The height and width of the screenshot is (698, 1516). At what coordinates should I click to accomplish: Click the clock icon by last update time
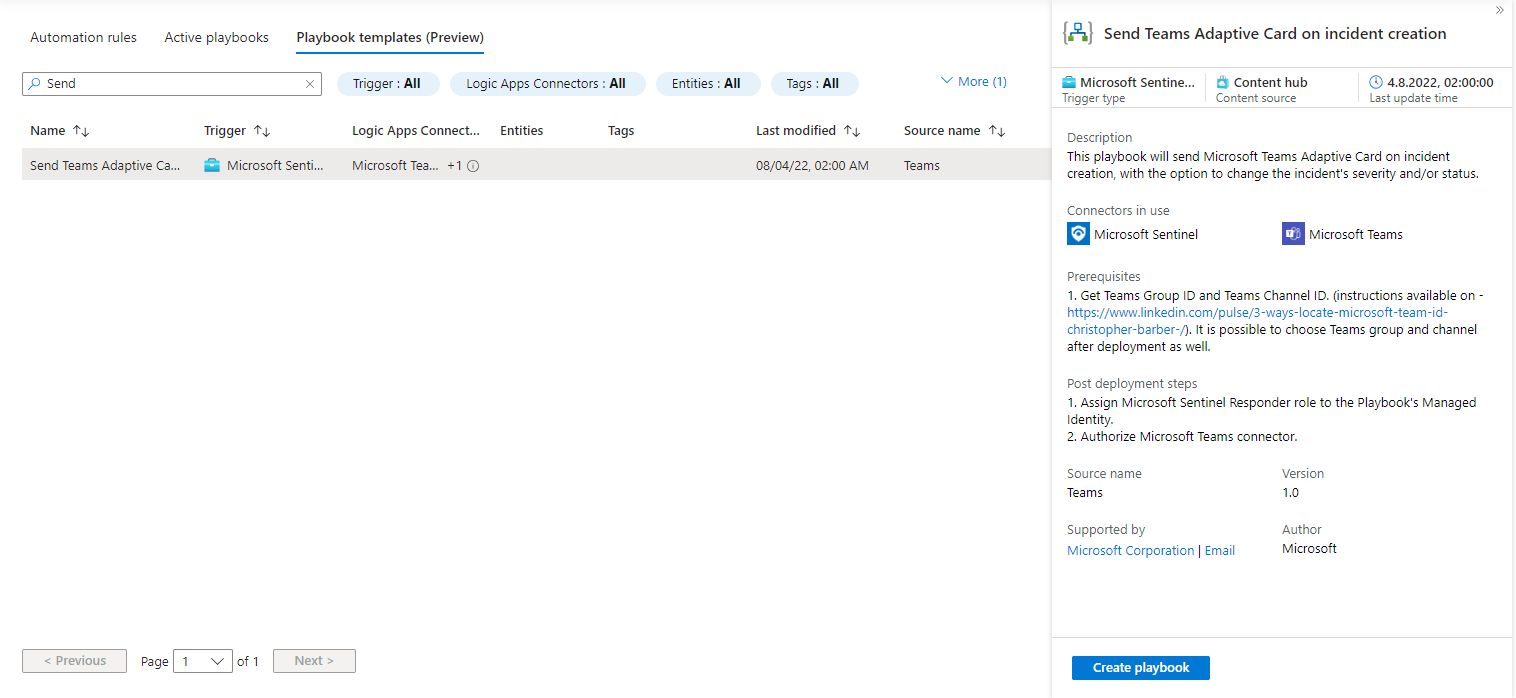tap(1376, 82)
